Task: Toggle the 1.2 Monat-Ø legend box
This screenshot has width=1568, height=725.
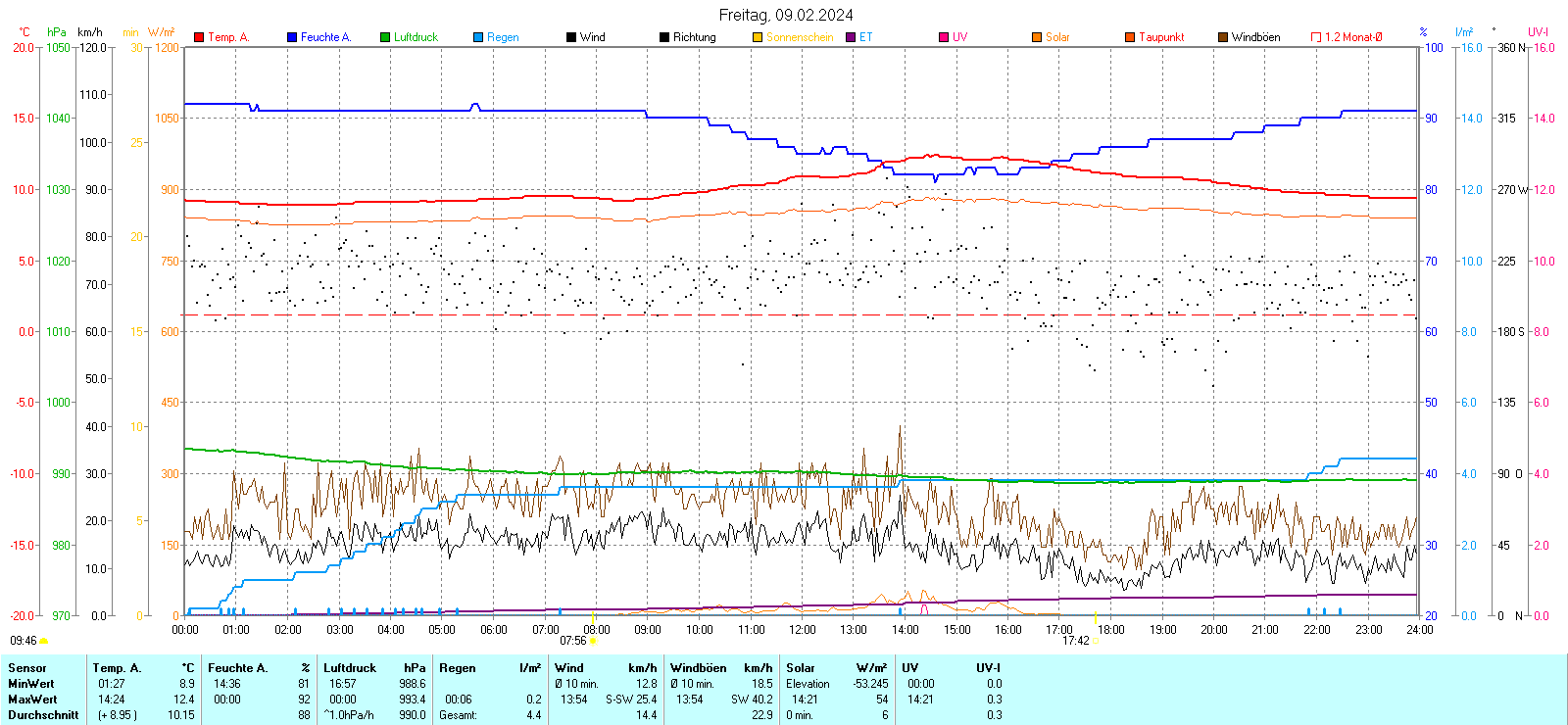Action: pyautogui.click(x=1316, y=37)
